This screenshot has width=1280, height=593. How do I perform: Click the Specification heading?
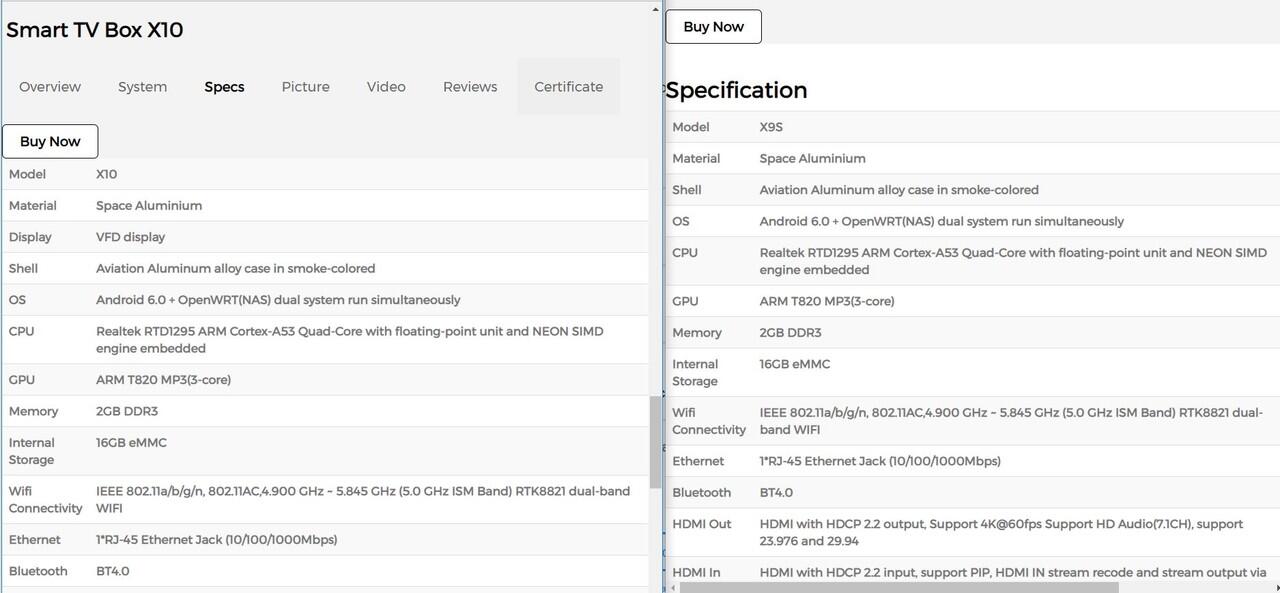(x=737, y=90)
